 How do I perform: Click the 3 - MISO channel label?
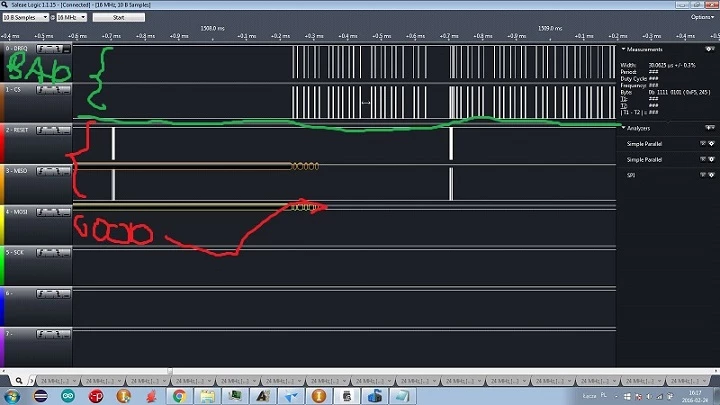click(x=17, y=171)
